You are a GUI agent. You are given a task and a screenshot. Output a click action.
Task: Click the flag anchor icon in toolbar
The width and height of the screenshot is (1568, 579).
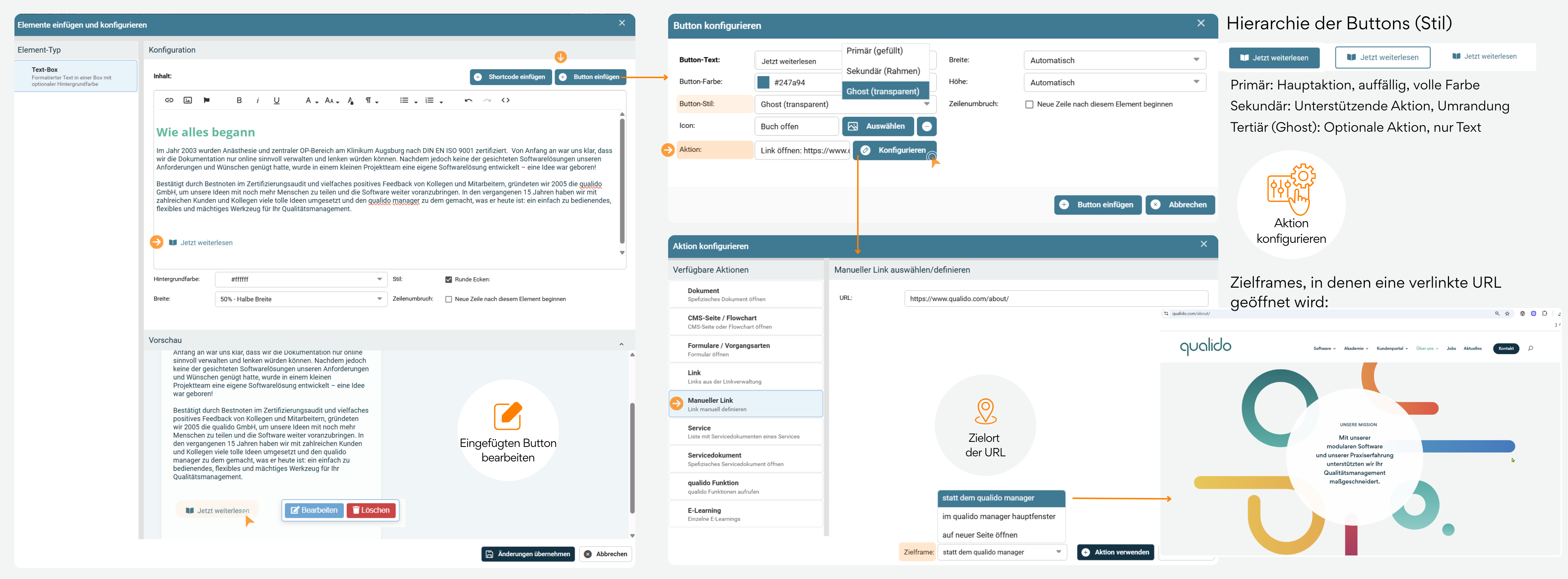coord(207,101)
